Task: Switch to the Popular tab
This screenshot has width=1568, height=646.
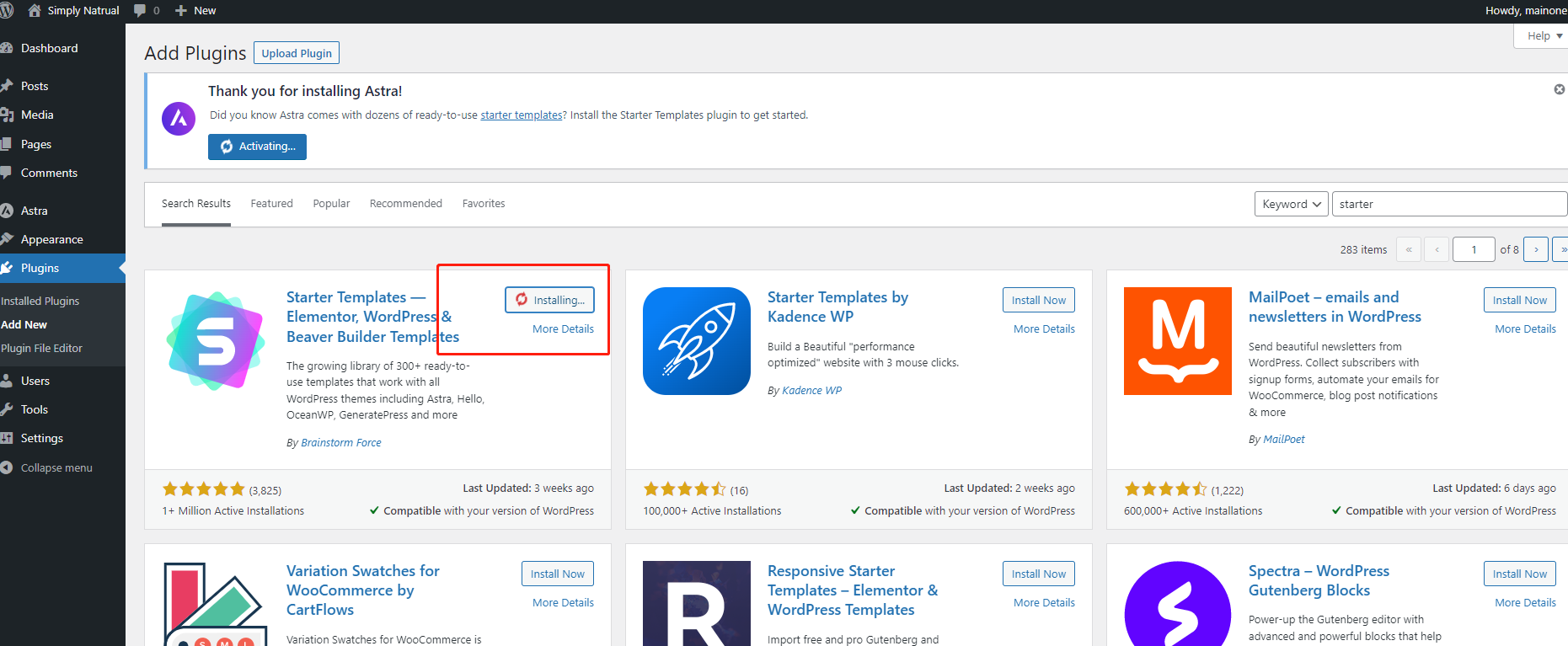Action: [x=331, y=204]
